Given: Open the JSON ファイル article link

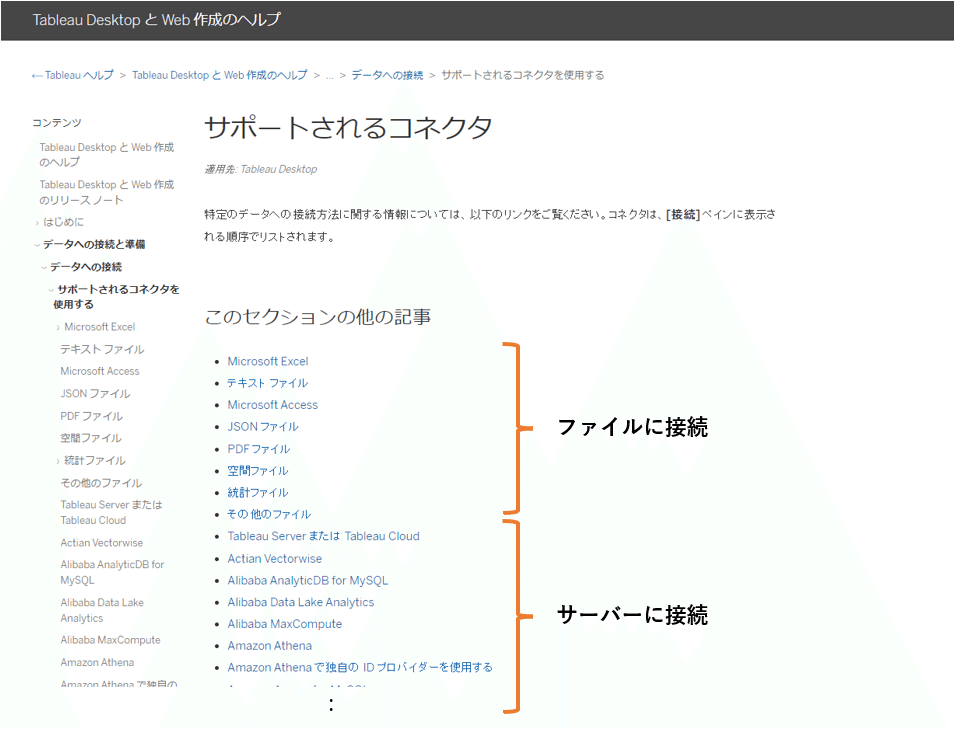Looking at the screenshot, I should (263, 427).
